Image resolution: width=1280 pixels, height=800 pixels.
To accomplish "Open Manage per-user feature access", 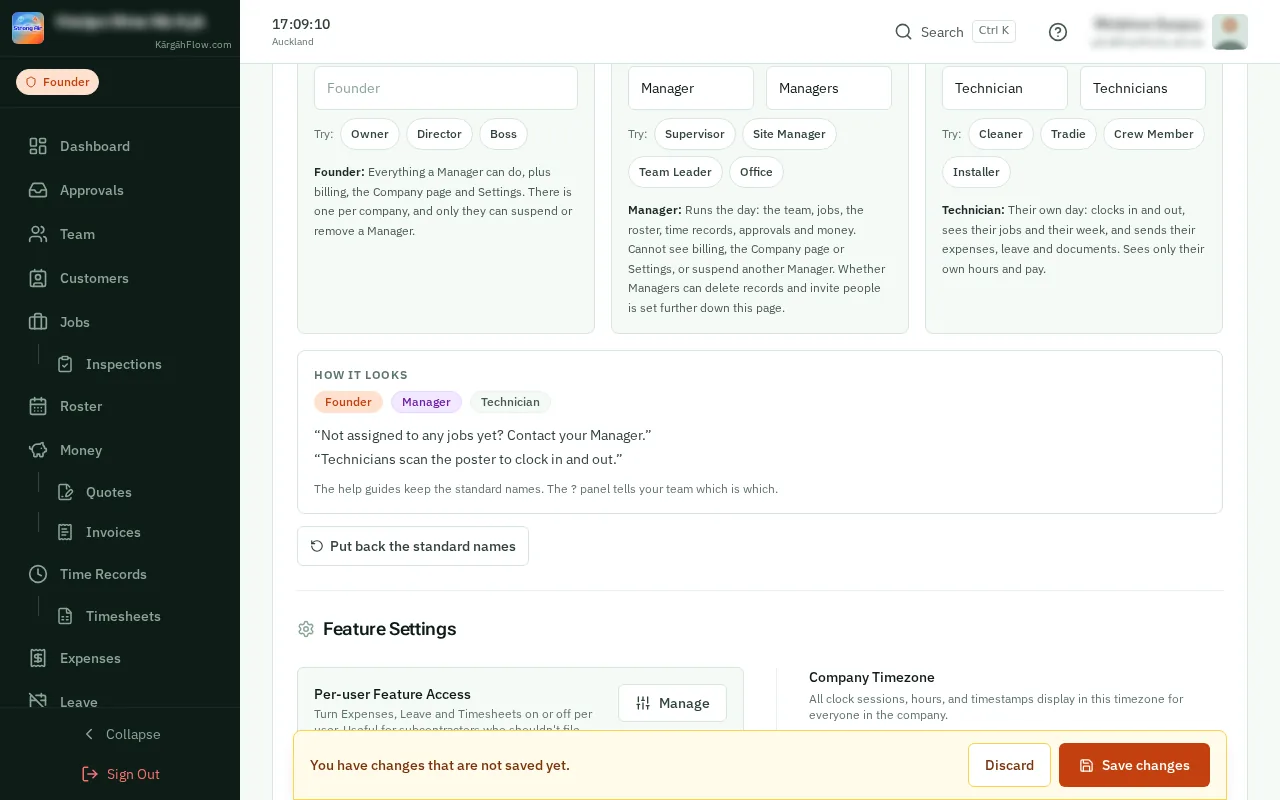I will (672, 703).
